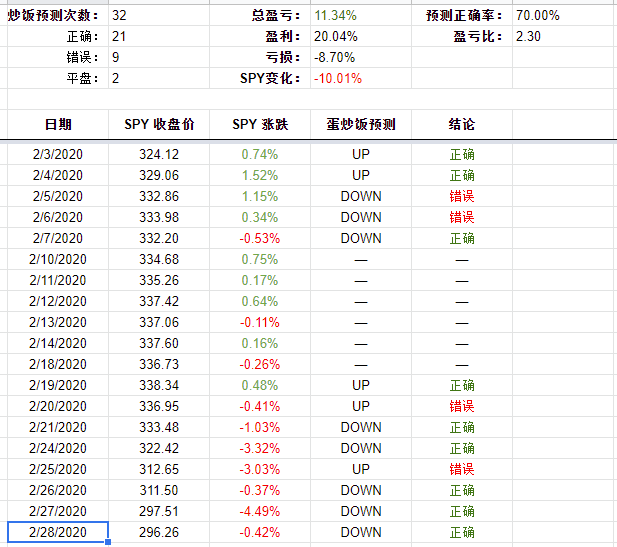Select the correct count value 21
Image resolution: width=617 pixels, height=547 pixels.
[x=159, y=36]
